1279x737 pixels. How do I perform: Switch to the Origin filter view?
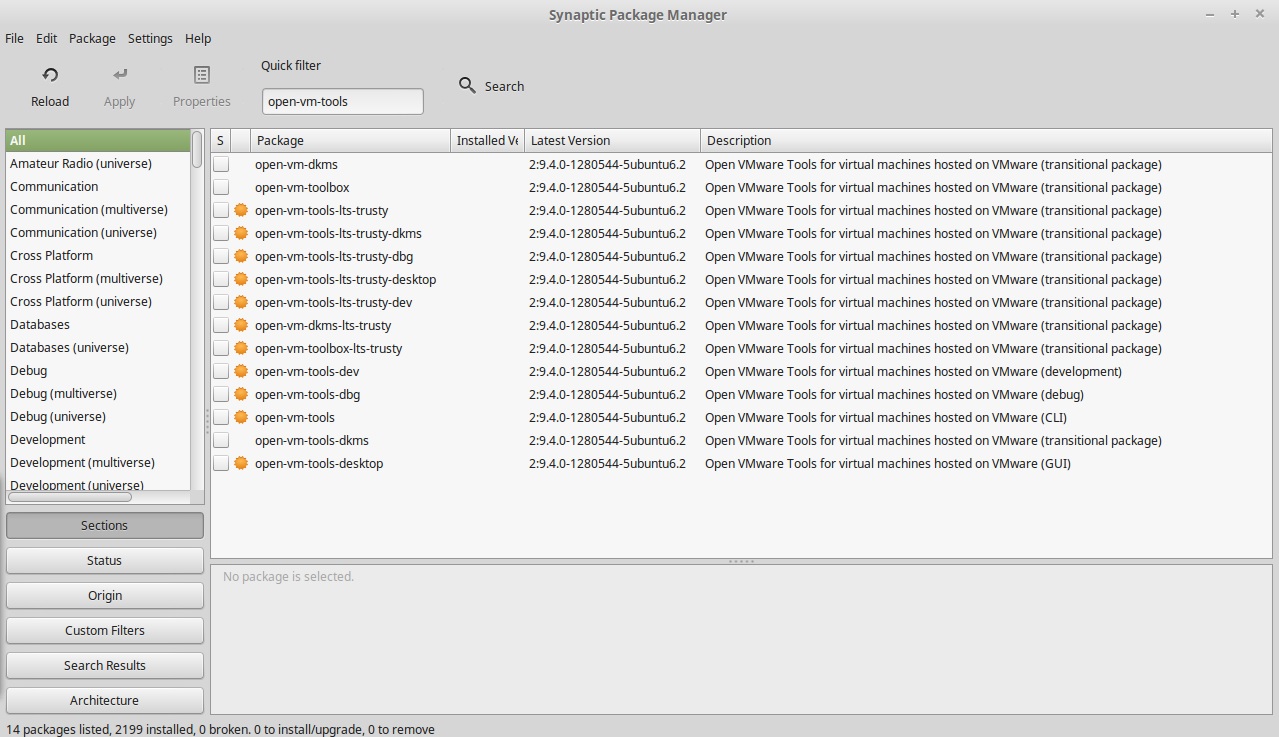105,595
